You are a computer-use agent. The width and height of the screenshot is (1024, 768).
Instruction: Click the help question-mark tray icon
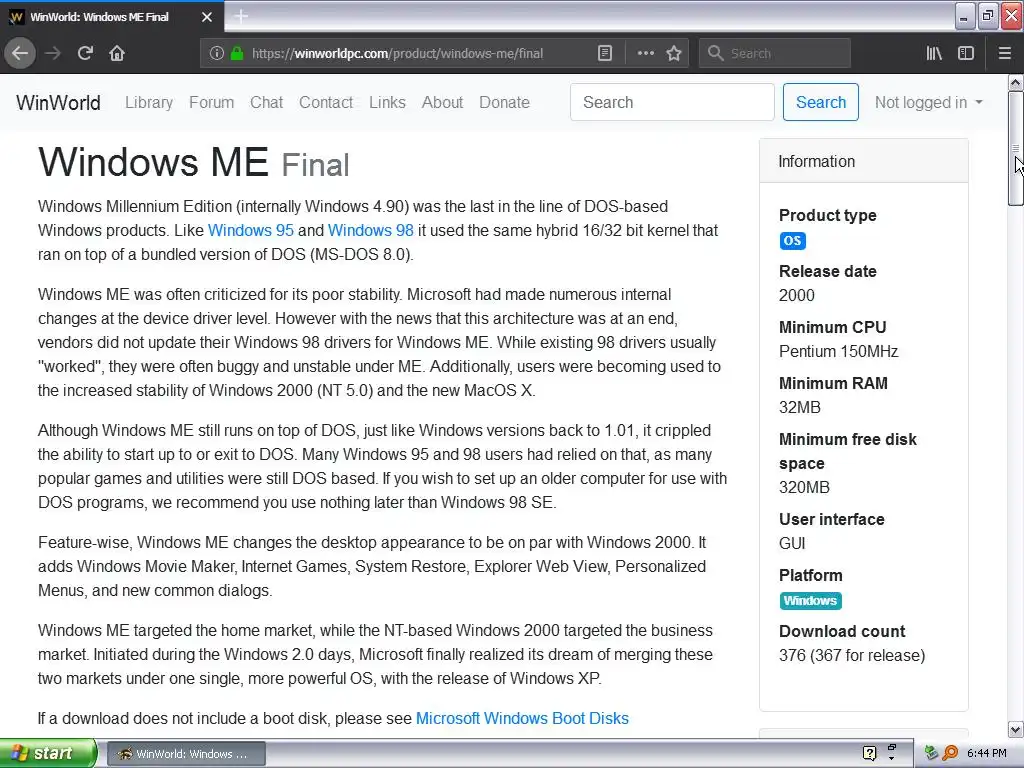[x=869, y=753]
